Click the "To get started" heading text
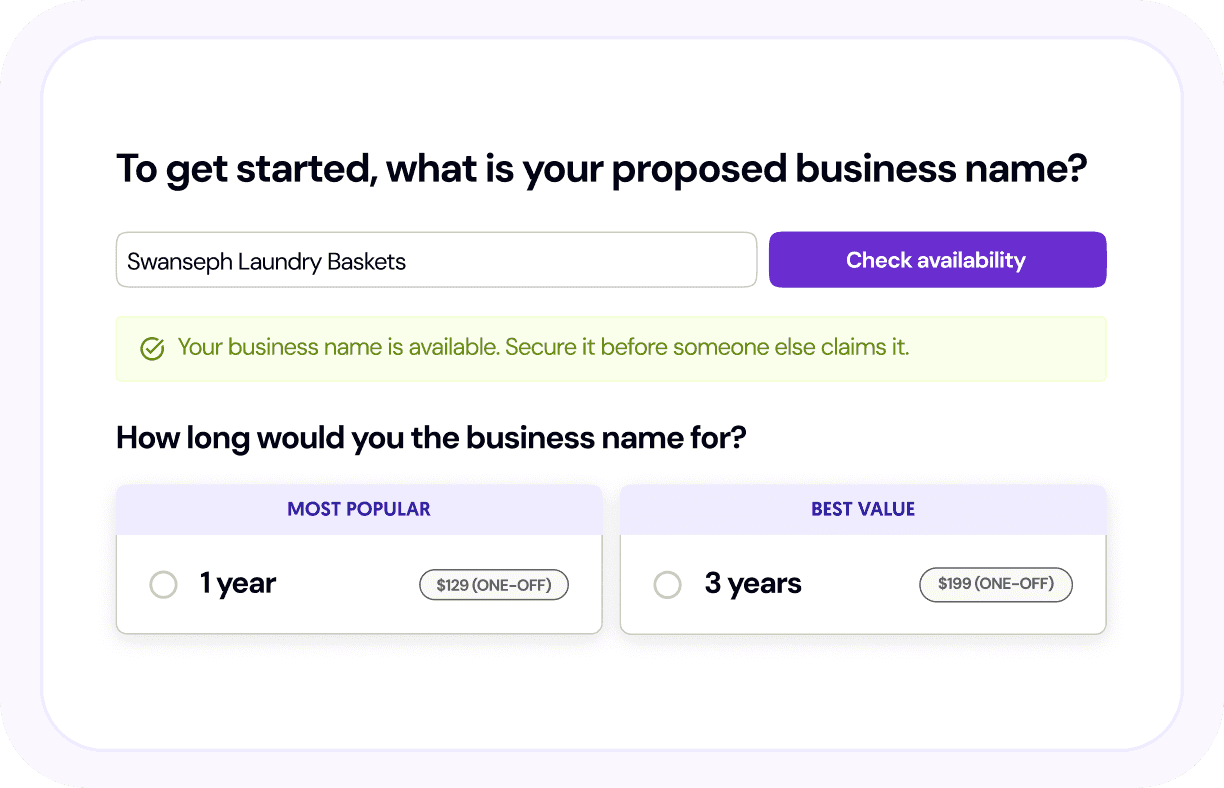 245,169
